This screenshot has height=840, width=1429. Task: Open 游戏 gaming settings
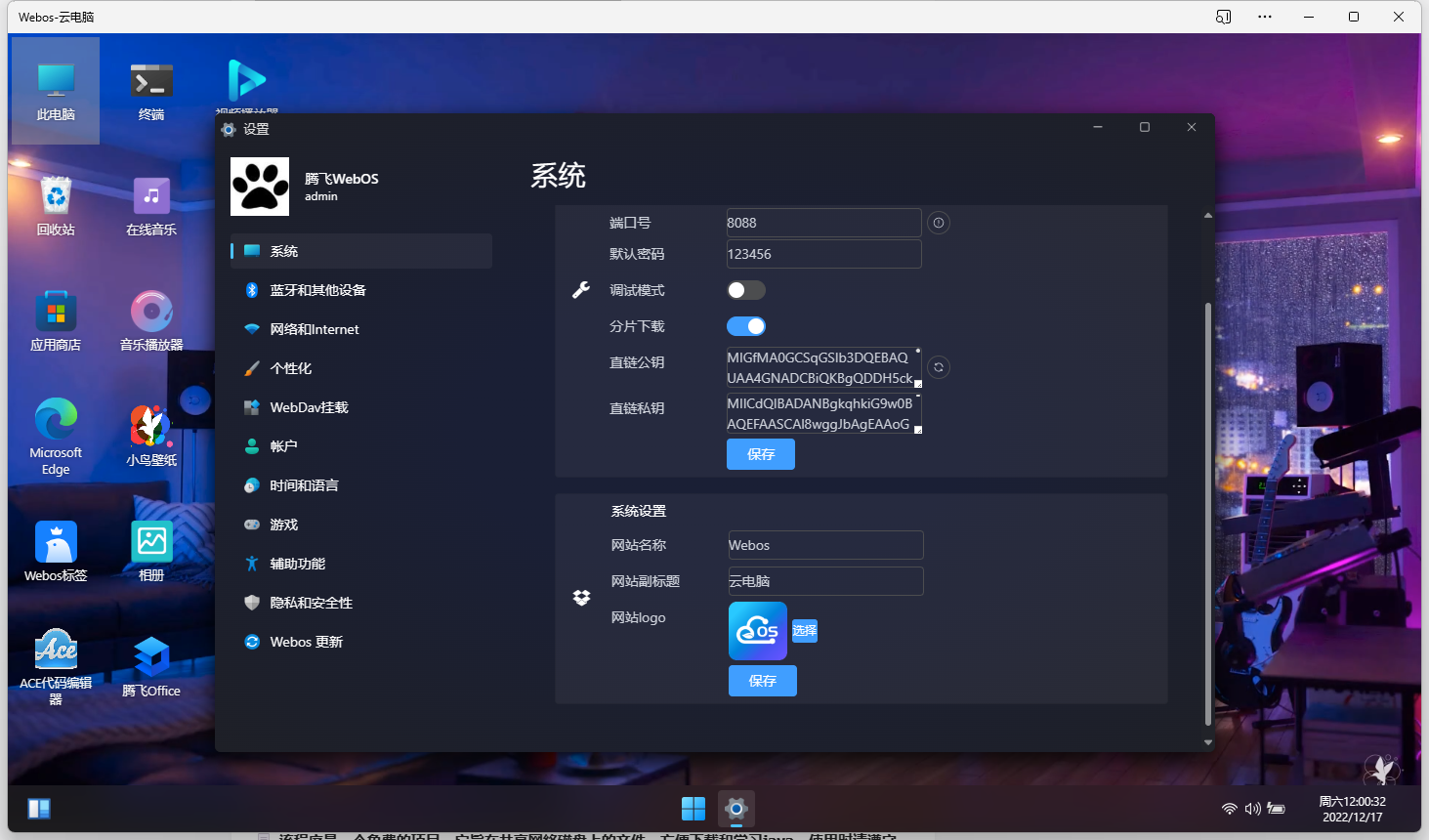click(361, 525)
